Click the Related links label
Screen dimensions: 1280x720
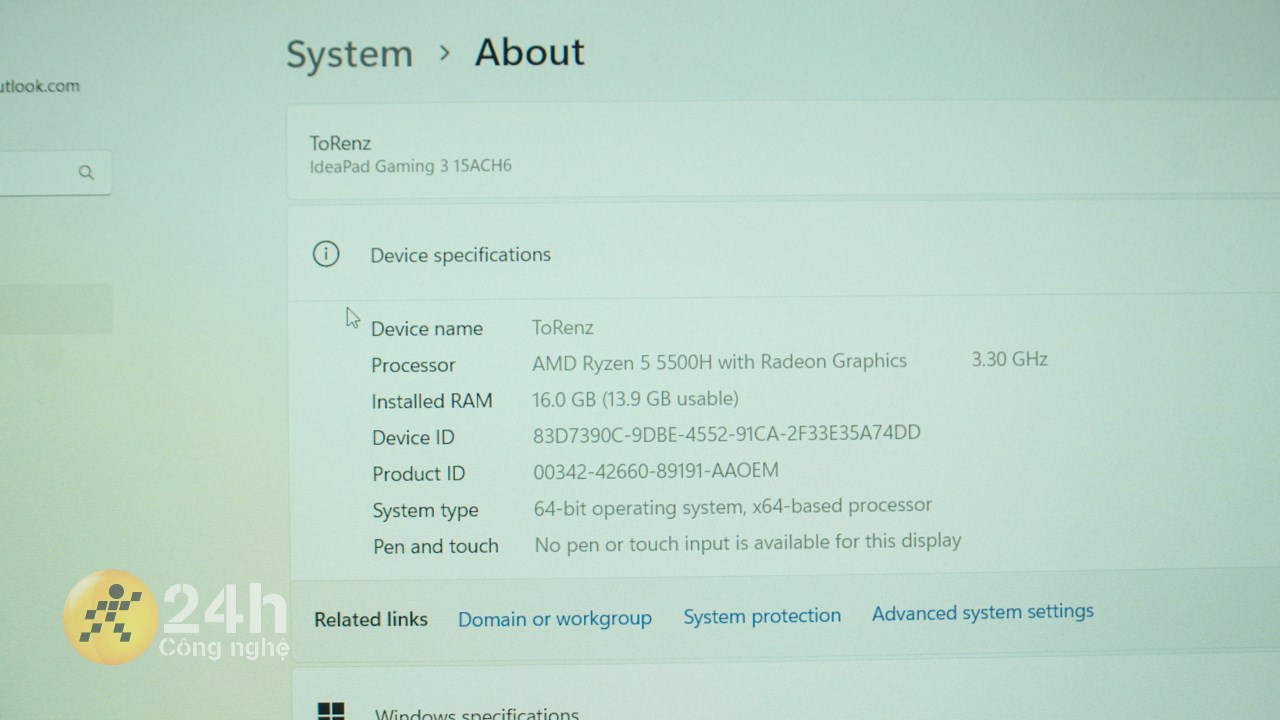click(371, 619)
